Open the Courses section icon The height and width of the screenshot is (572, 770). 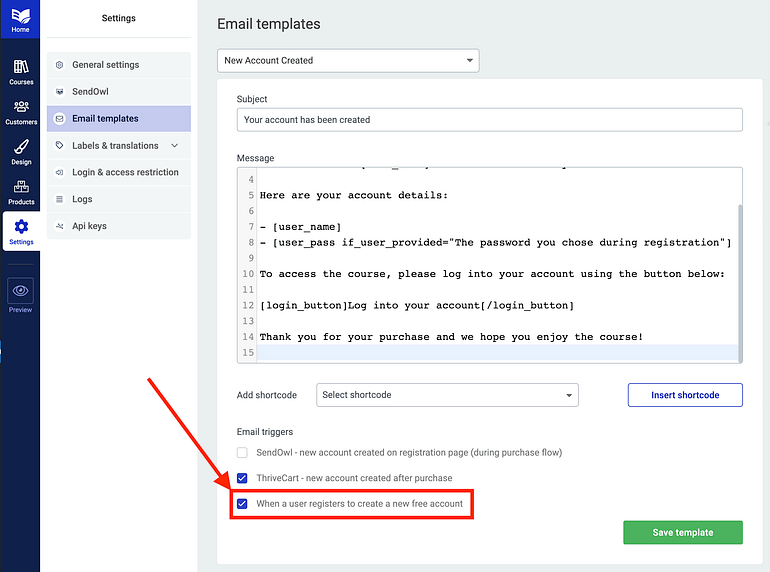tap(21, 68)
